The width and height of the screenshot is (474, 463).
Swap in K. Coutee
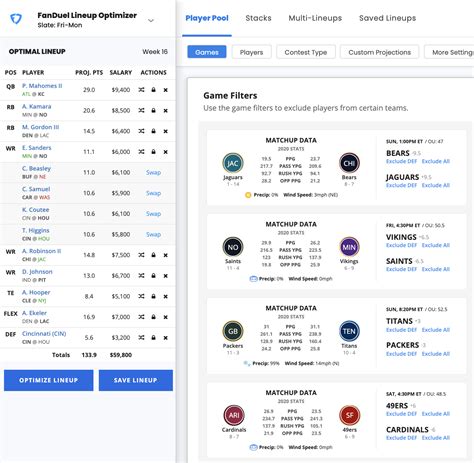[153, 214]
